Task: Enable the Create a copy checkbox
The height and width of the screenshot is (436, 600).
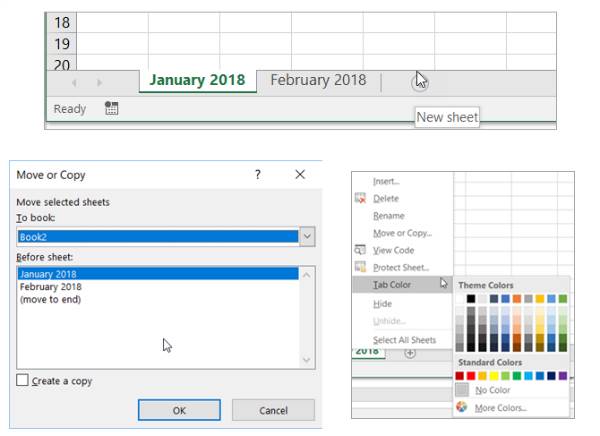Action: [x=22, y=380]
